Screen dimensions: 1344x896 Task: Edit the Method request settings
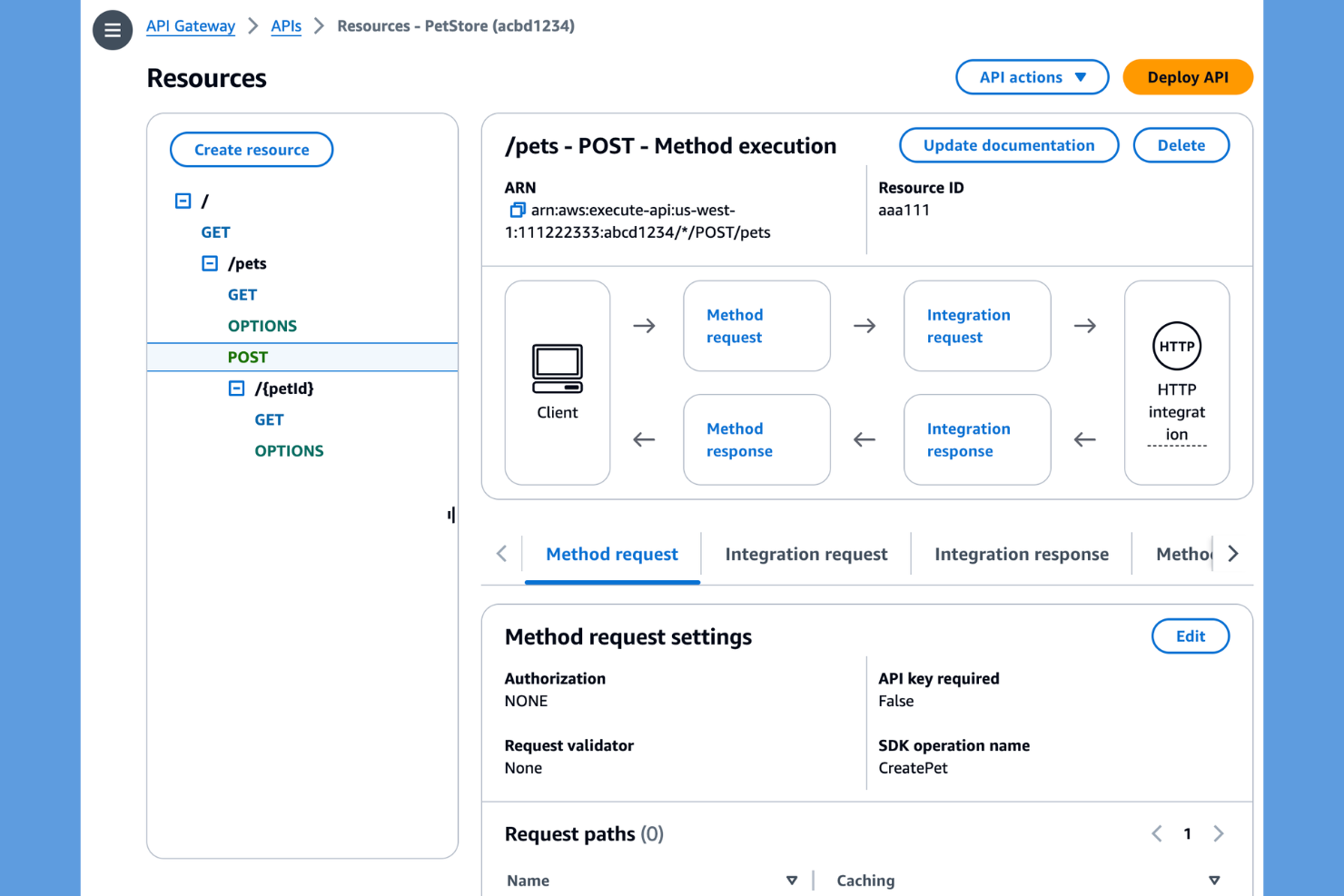[1191, 636]
